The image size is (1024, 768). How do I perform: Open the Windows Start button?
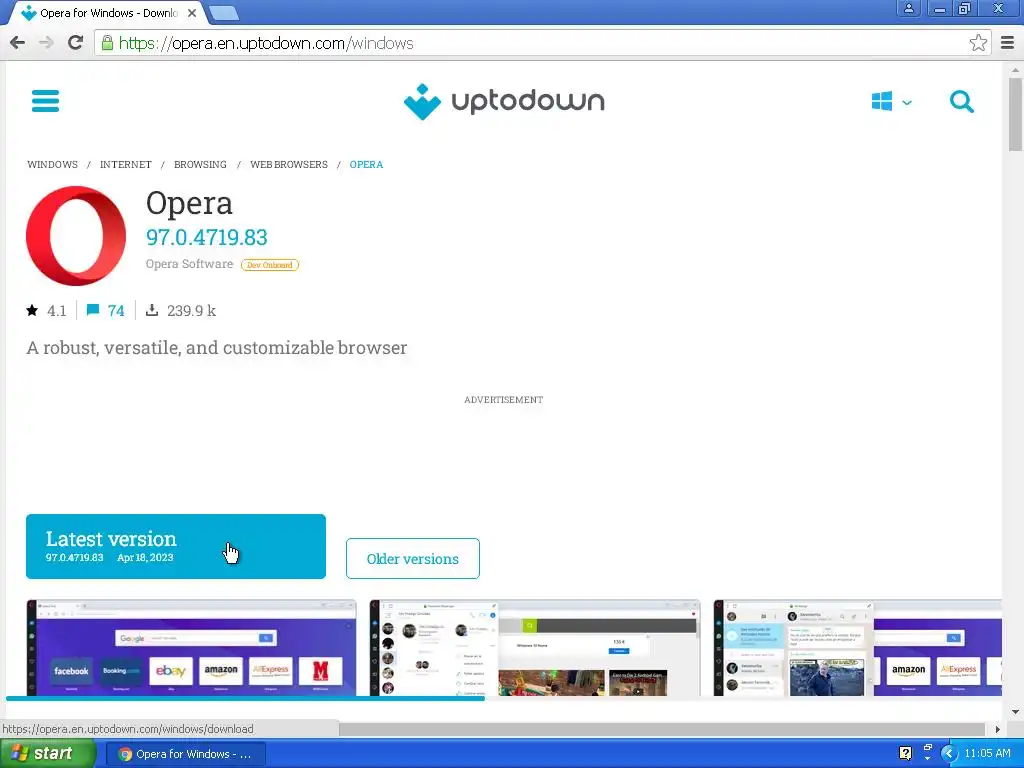(48, 754)
